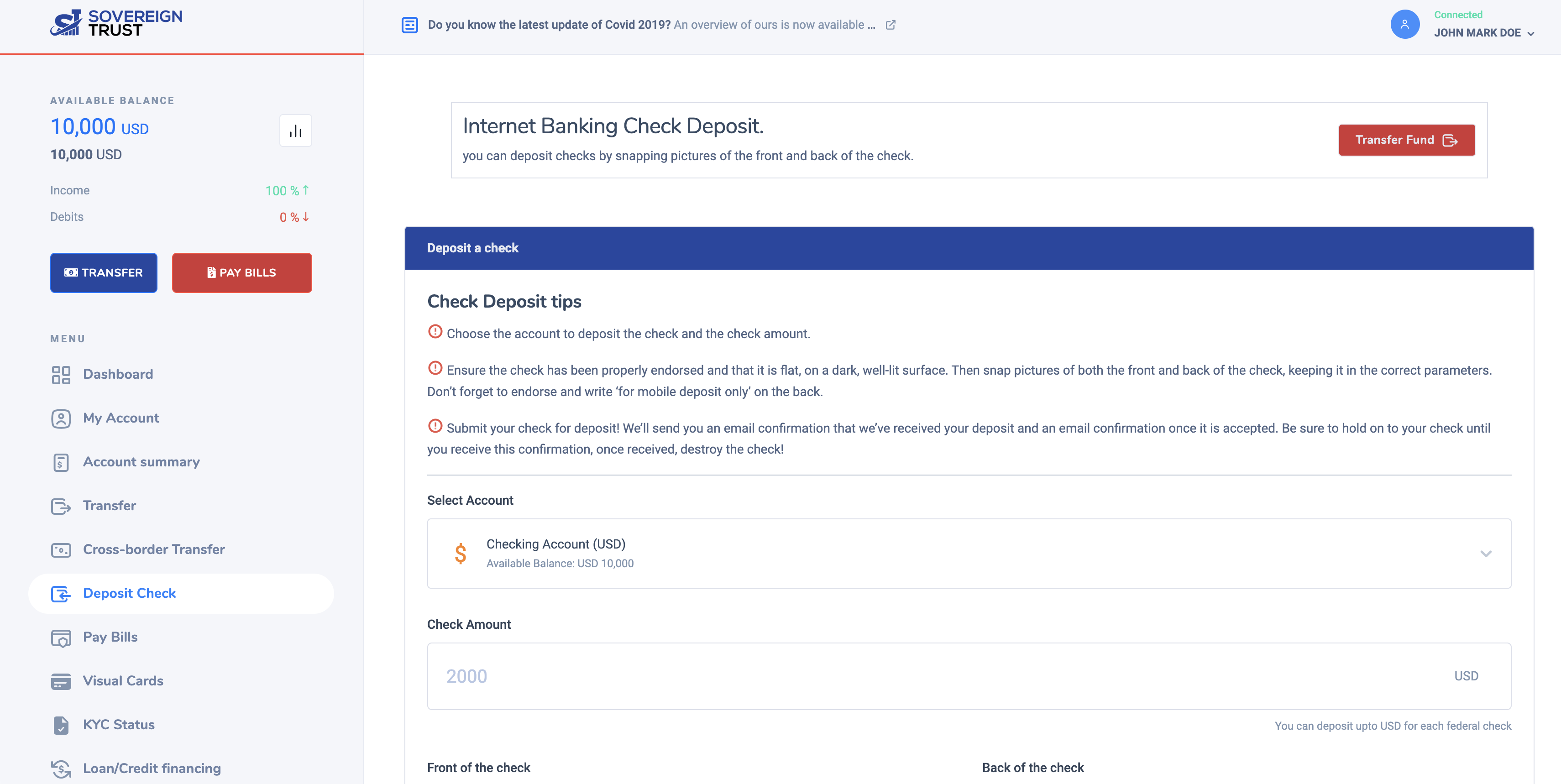Click the Dashboard grid icon
The height and width of the screenshot is (784, 1561).
tap(61, 374)
